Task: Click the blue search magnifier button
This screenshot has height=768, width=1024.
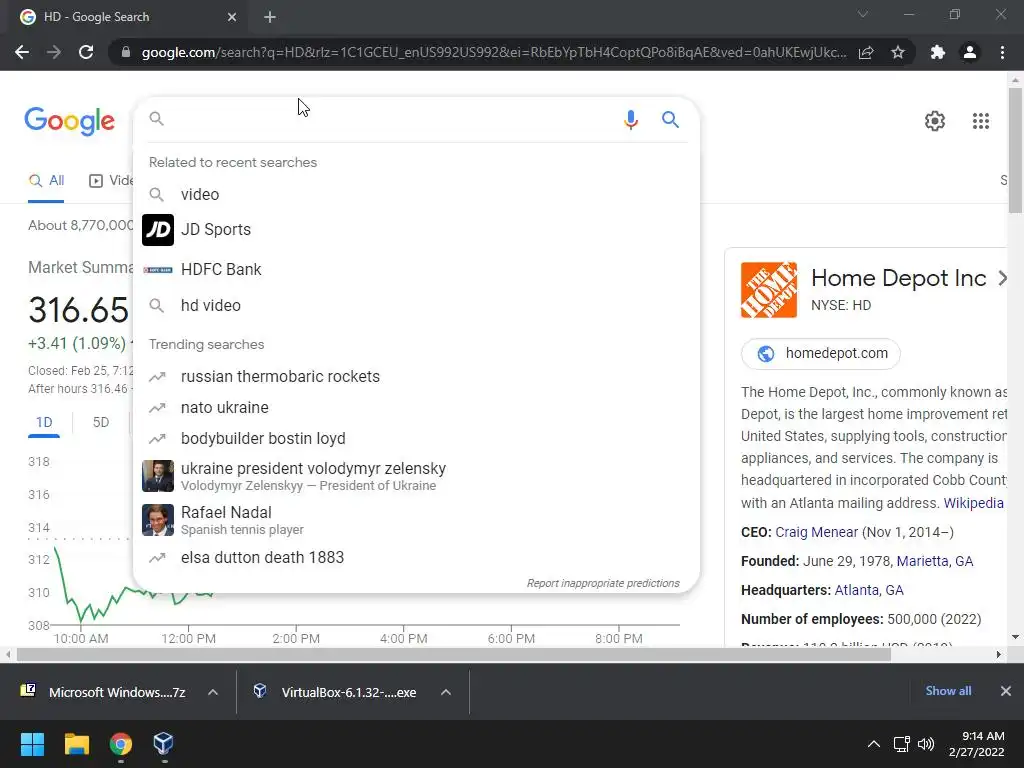Action: click(x=670, y=120)
